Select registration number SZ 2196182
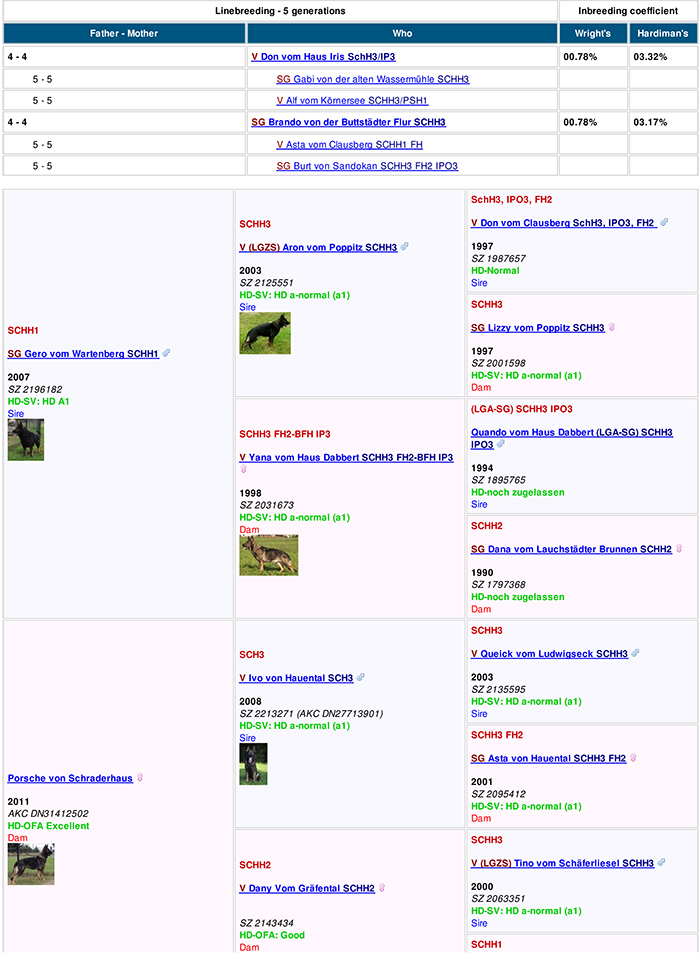 pyautogui.click(x=35, y=389)
